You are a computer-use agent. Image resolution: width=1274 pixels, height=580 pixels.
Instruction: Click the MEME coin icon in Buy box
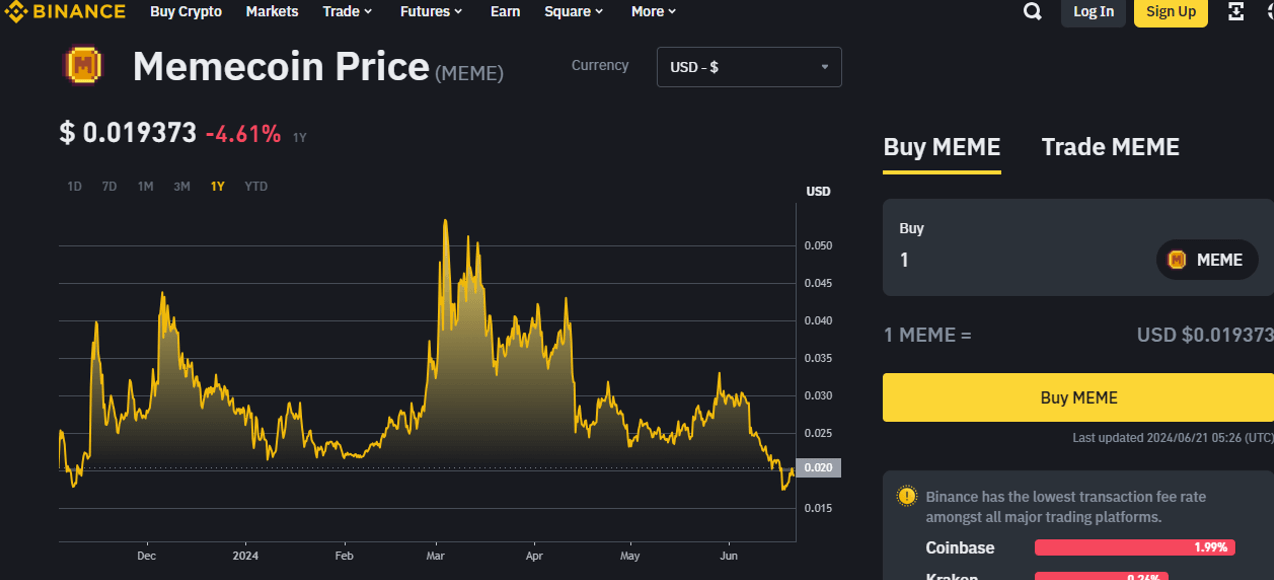tap(1177, 260)
